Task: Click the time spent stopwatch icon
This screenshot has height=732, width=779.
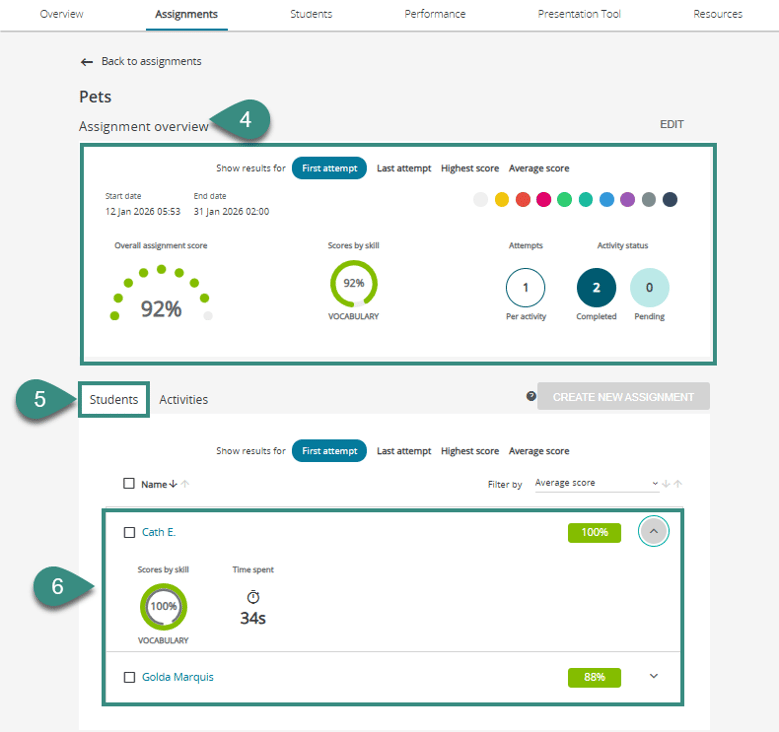Action: tap(253, 597)
